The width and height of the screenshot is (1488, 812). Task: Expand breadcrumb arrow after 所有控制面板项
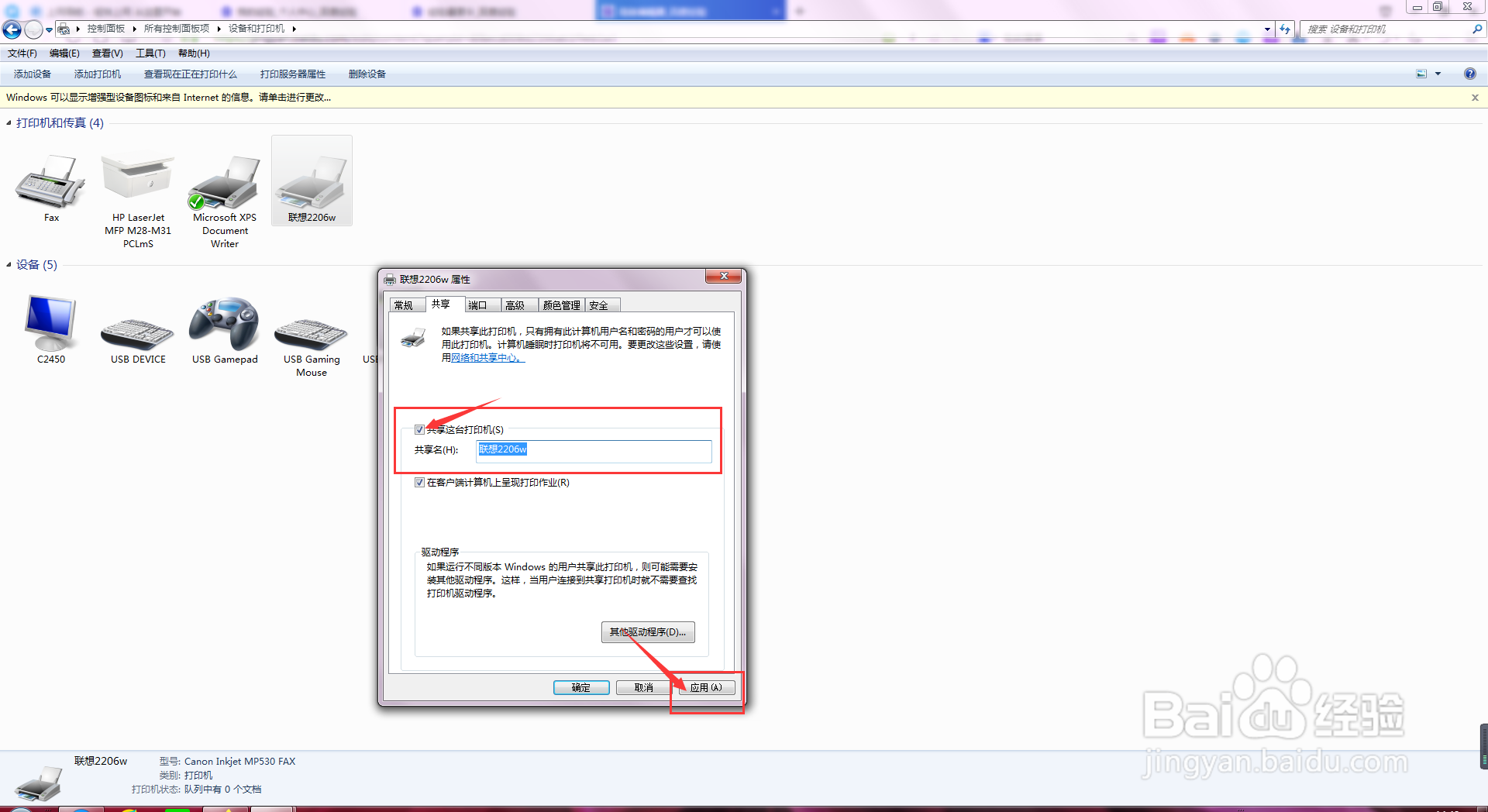tap(219, 29)
